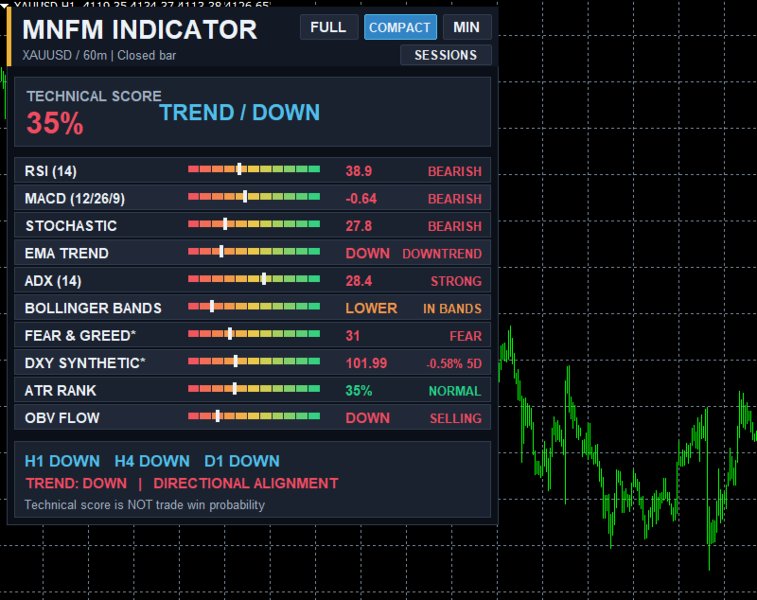This screenshot has height=600, width=757.
Task: Click the D1 DOWN timeframe label
Action: click(242, 461)
